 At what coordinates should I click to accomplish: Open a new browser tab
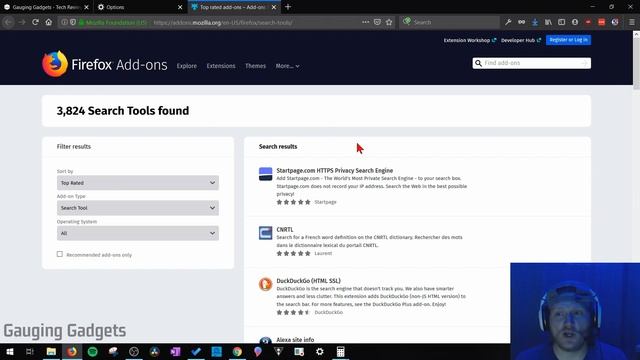[x=288, y=7]
